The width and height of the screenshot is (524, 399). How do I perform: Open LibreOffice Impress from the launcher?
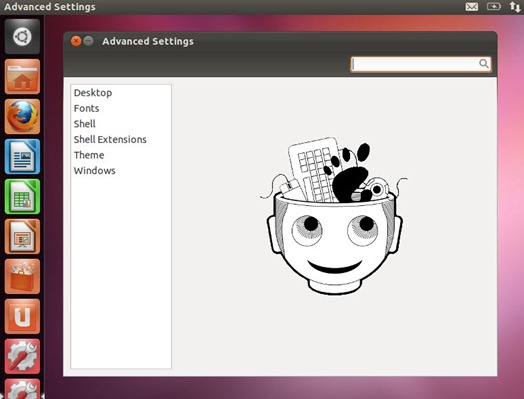click(x=22, y=236)
